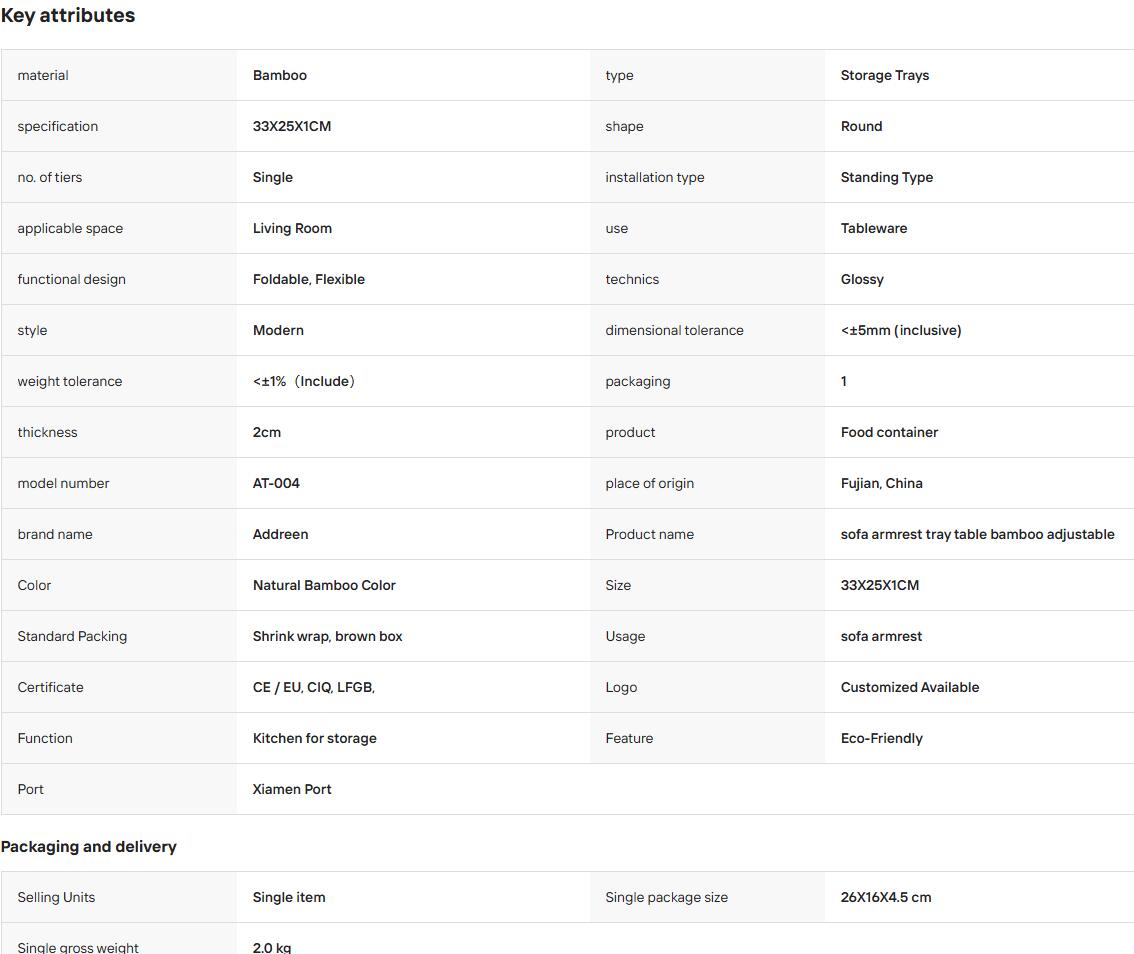Click the Natural Bamboo Color value
1134x954 pixels.
pos(324,585)
